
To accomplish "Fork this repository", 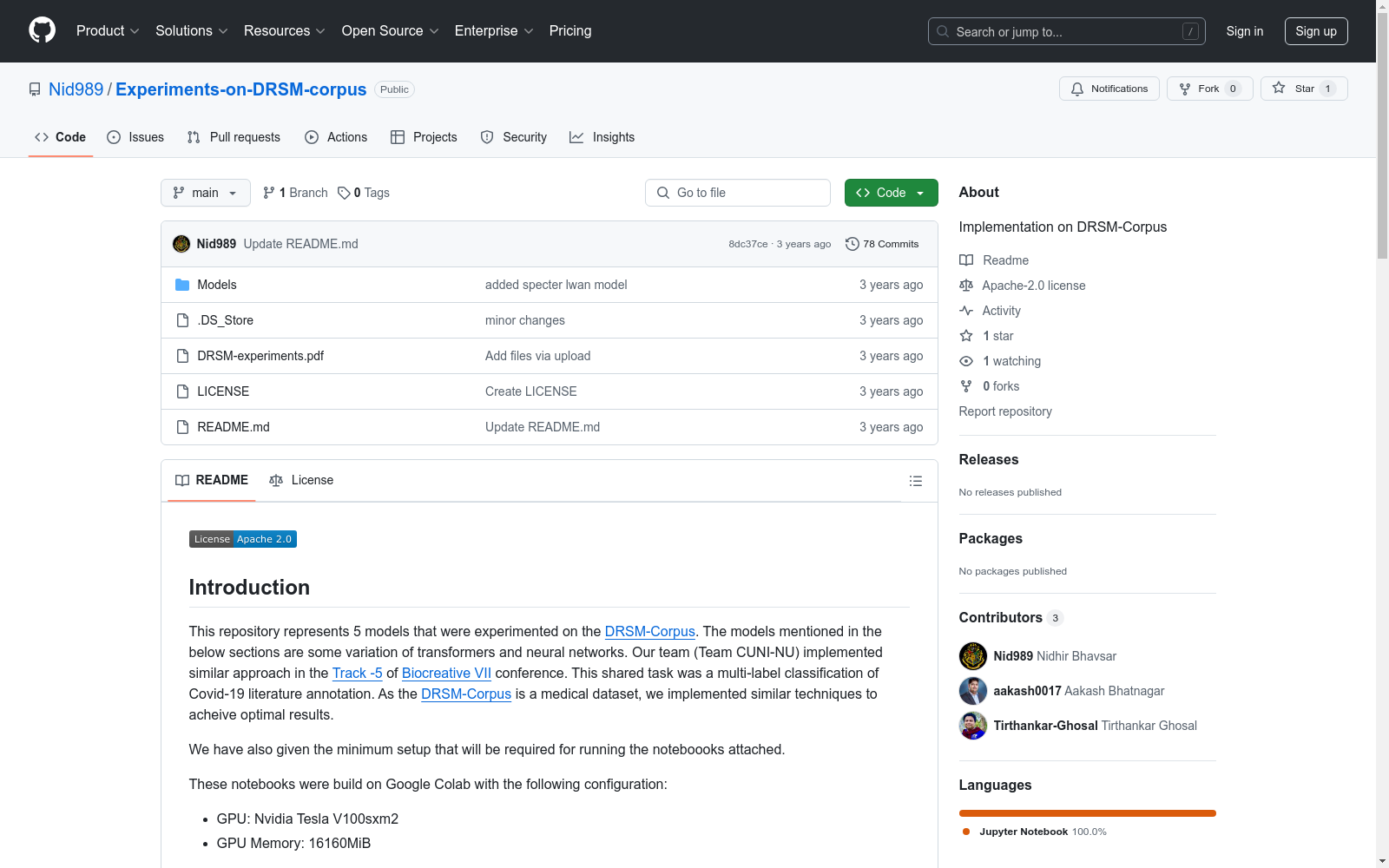I will tap(1209, 89).
